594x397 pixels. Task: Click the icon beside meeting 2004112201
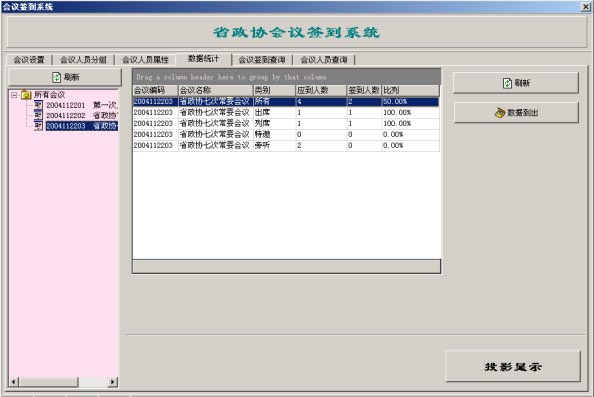click(x=38, y=105)
